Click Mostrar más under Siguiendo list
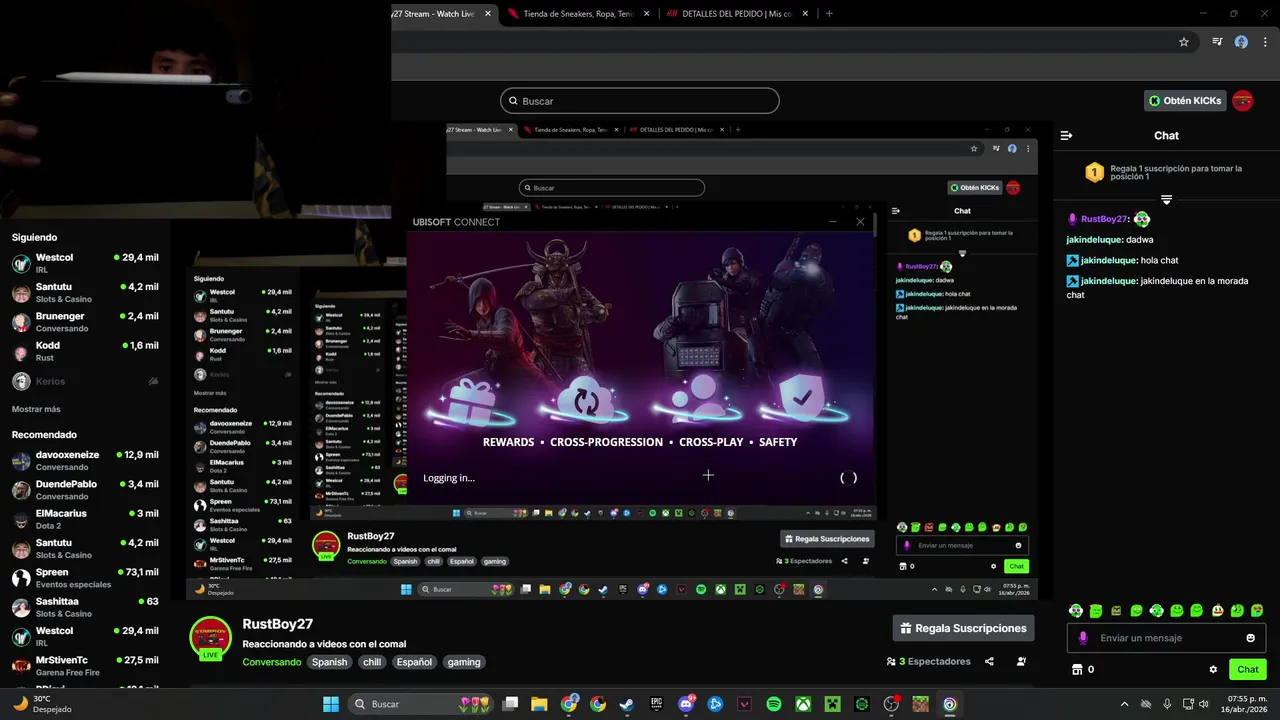Screen dimensions: 1280x720 click(x=36, y=409)
